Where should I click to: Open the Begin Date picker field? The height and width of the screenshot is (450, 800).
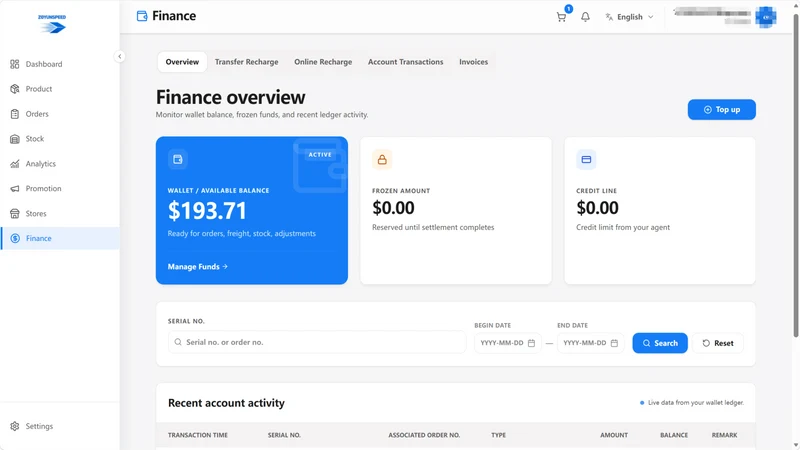(x=507, y=343)
